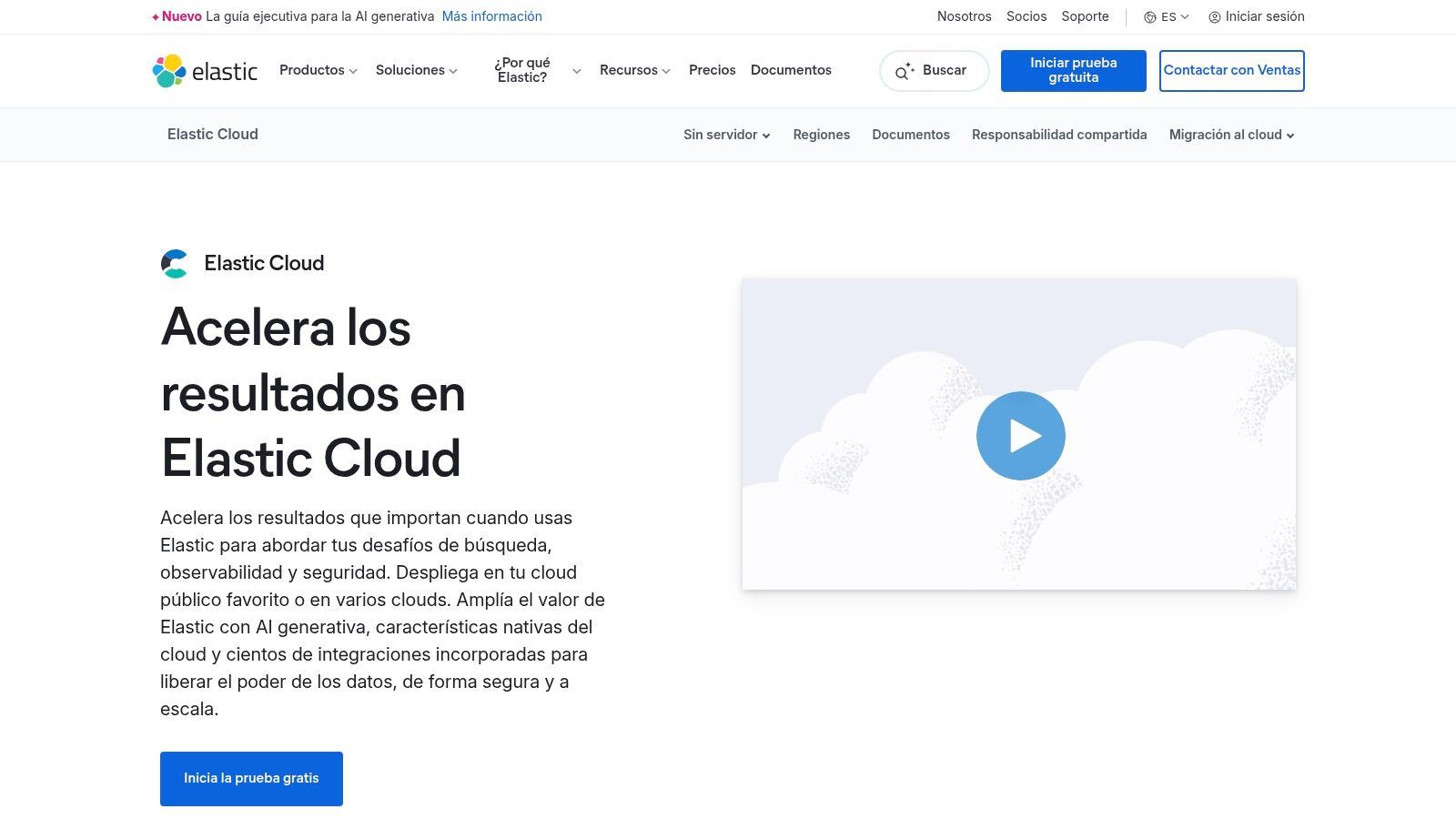Click the Elastic logo in the header
This screenshot has height=819, width=1456.
205,71
